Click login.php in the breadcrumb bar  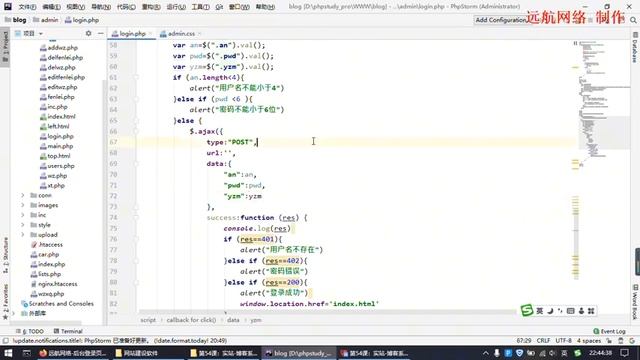pyautogui.click(x=82, y=20)
